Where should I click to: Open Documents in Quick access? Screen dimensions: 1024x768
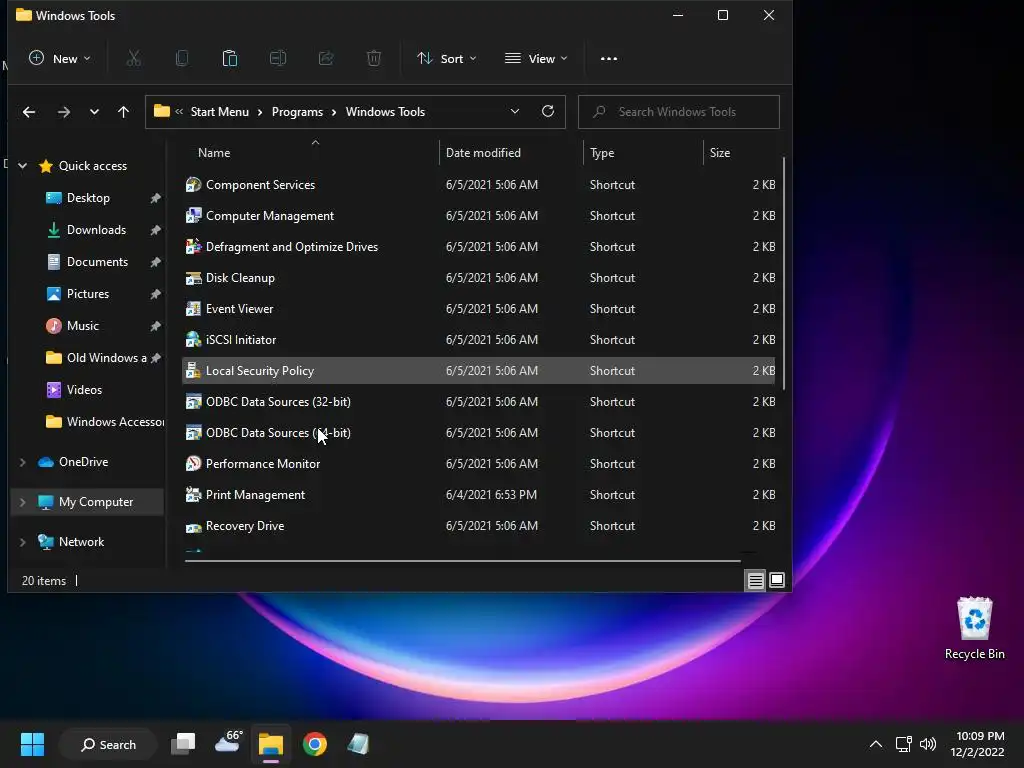[97, 262]
